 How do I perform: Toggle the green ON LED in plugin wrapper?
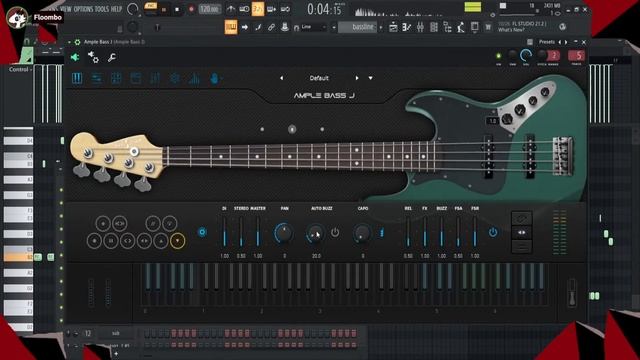498,56
